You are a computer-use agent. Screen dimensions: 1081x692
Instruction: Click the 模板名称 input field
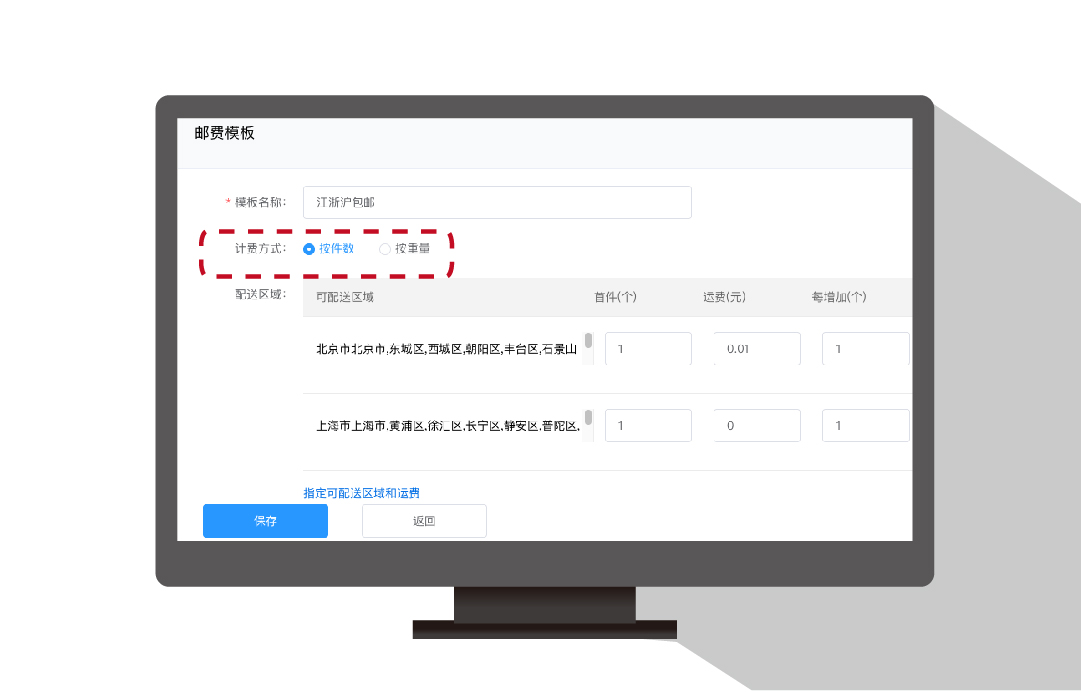click(497, 202)
